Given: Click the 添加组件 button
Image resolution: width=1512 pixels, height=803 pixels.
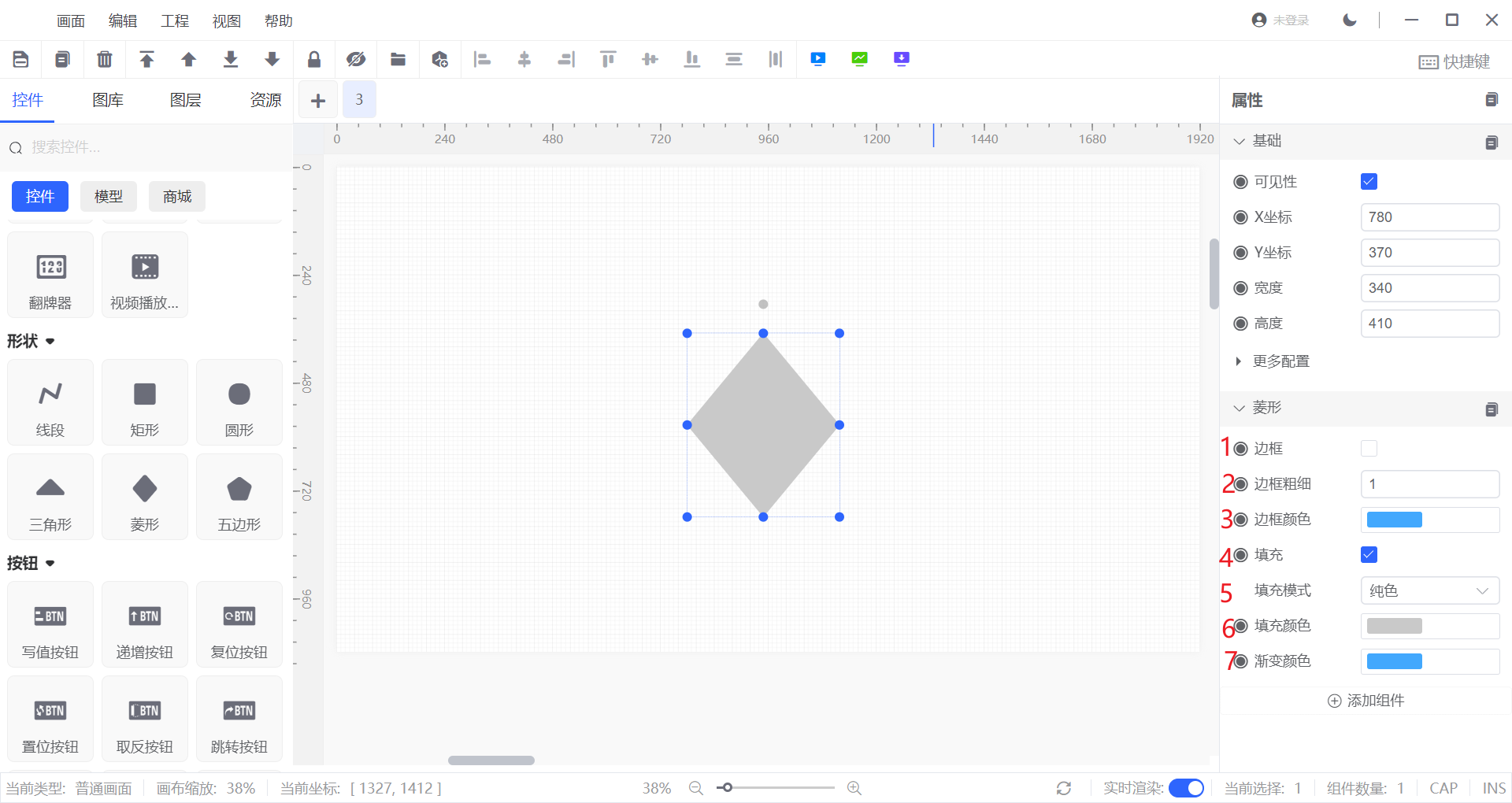Looking at the screenshot, I should pos(1366,701).
